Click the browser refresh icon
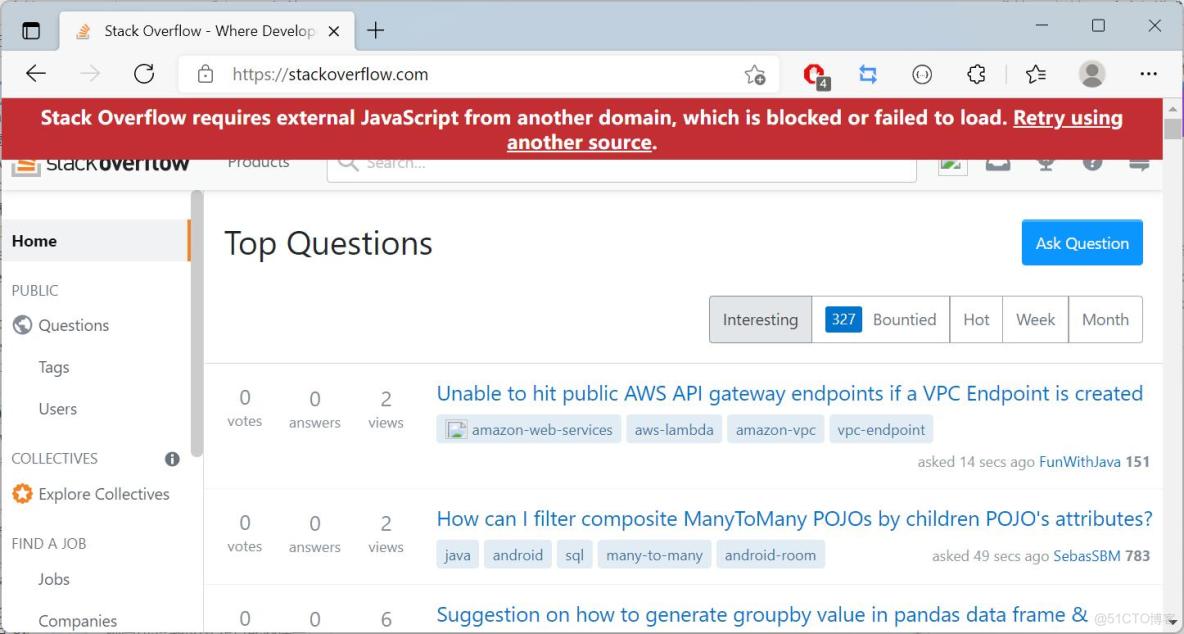 coord(144,74)
